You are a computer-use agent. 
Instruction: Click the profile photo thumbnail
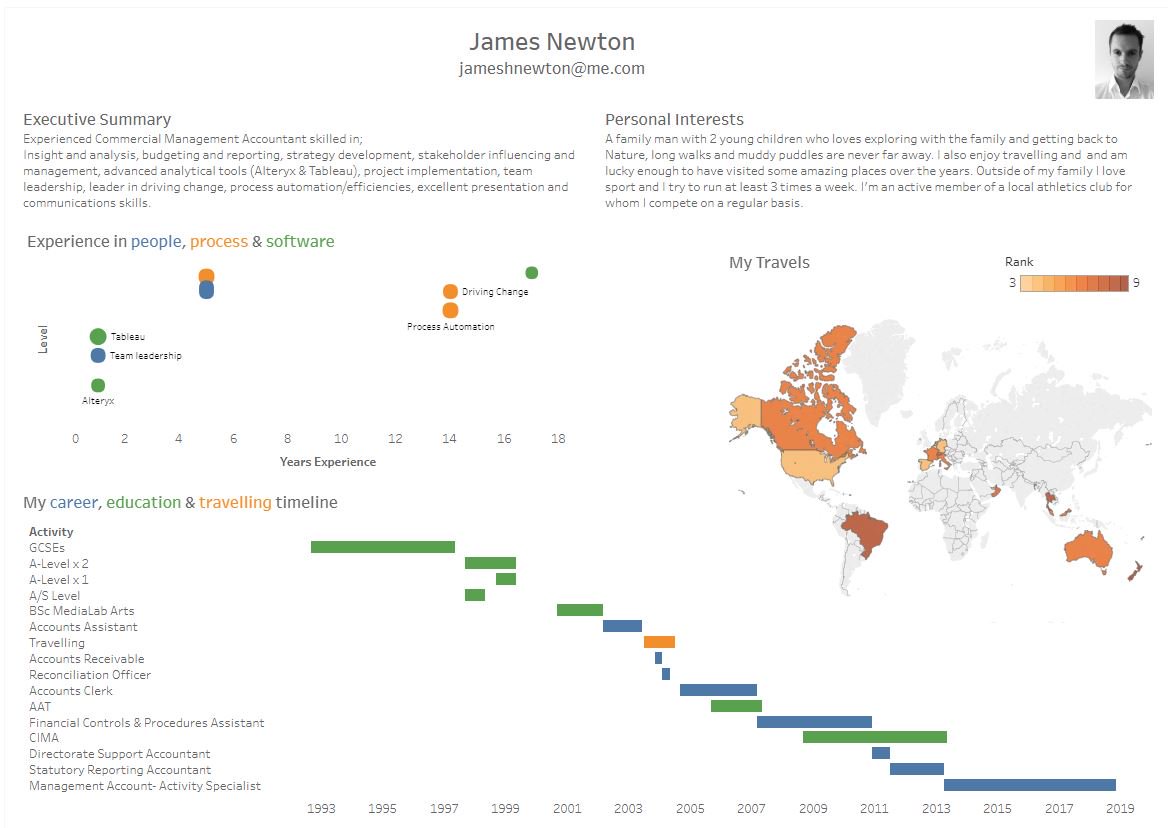pyautogui.click(x=1126, y=61)
